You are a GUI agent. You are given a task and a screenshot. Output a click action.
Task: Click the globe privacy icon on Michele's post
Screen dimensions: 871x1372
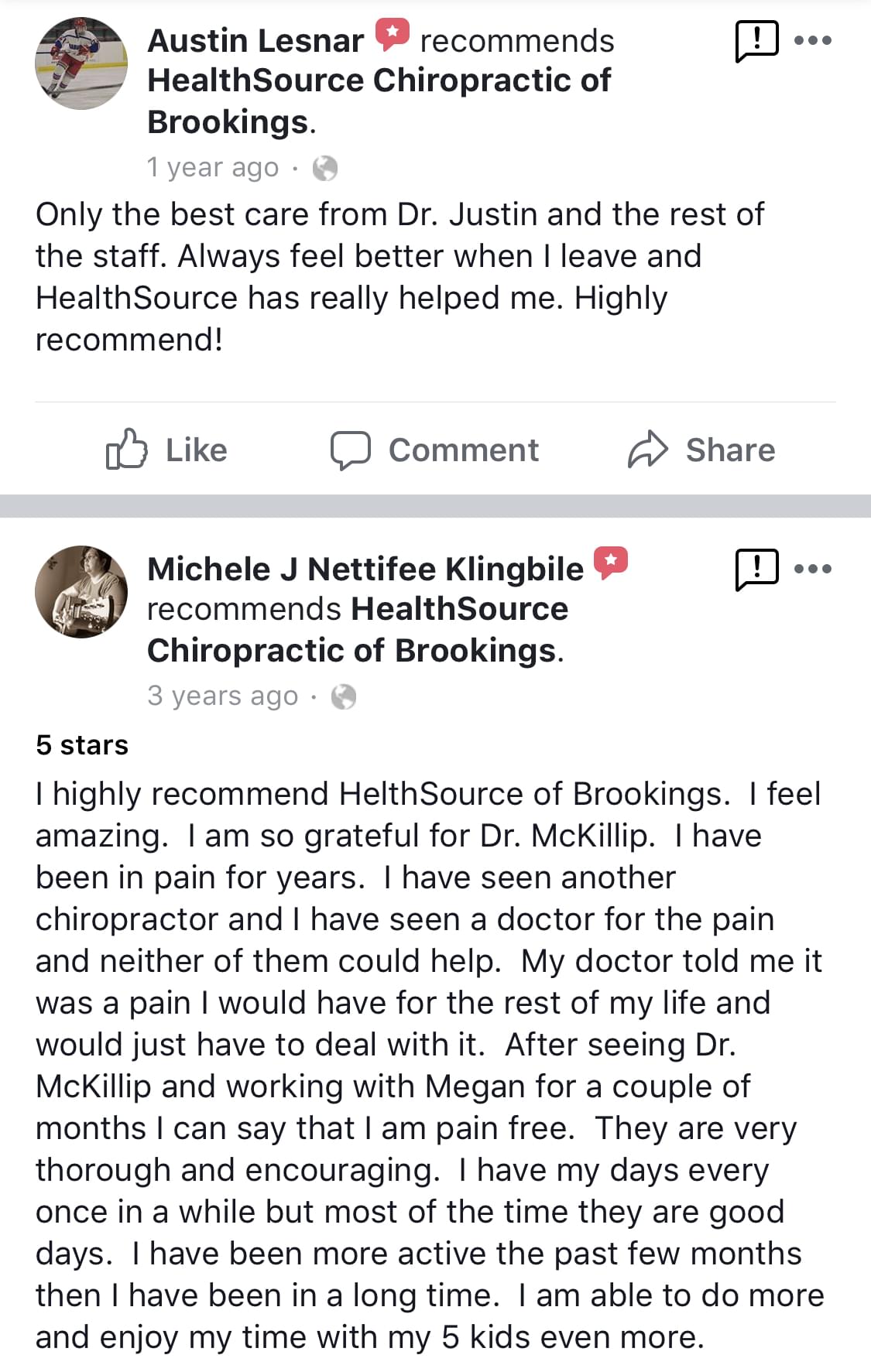point(344,696)
